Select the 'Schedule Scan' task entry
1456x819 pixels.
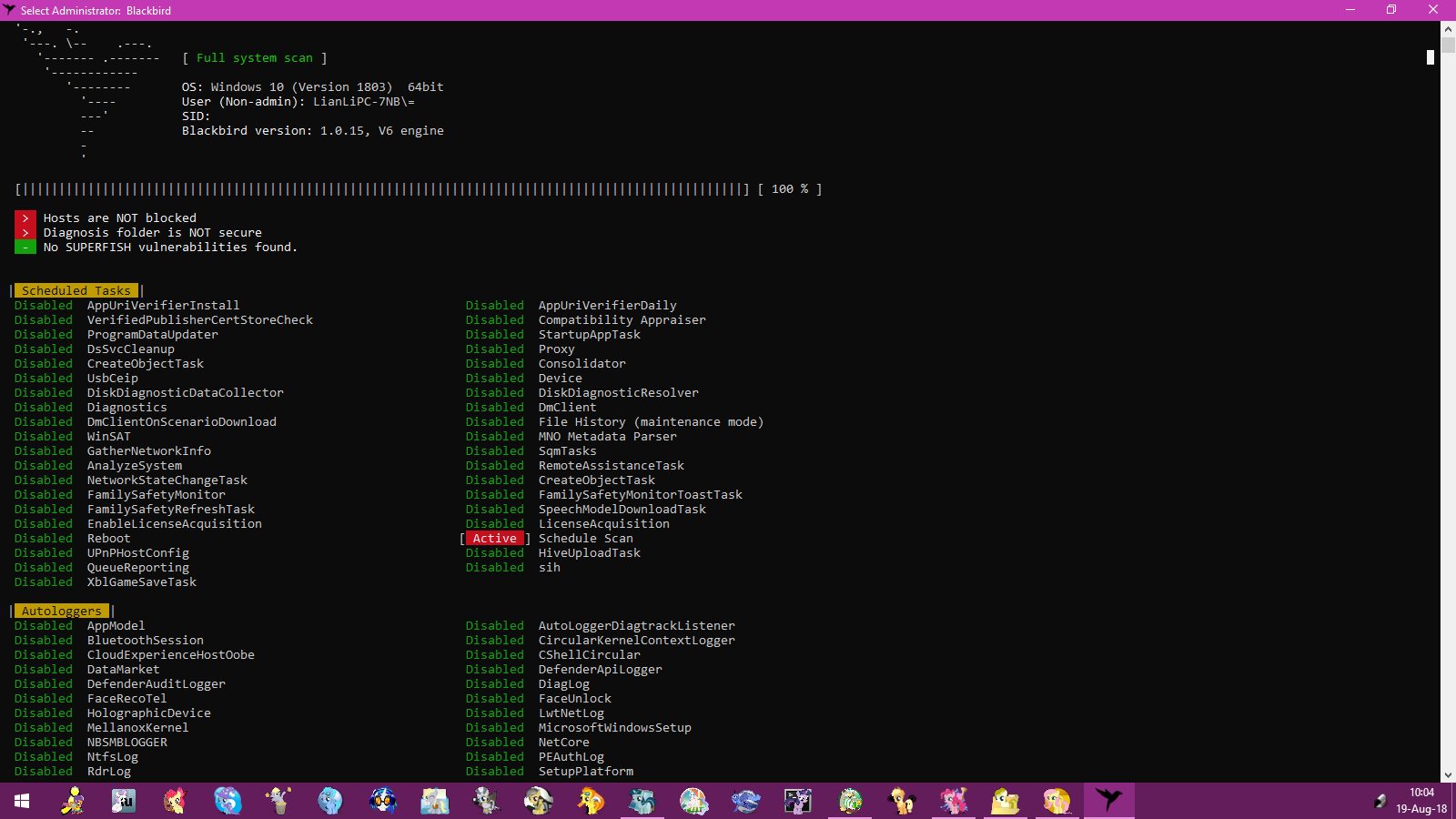click(x=586, y=539)
